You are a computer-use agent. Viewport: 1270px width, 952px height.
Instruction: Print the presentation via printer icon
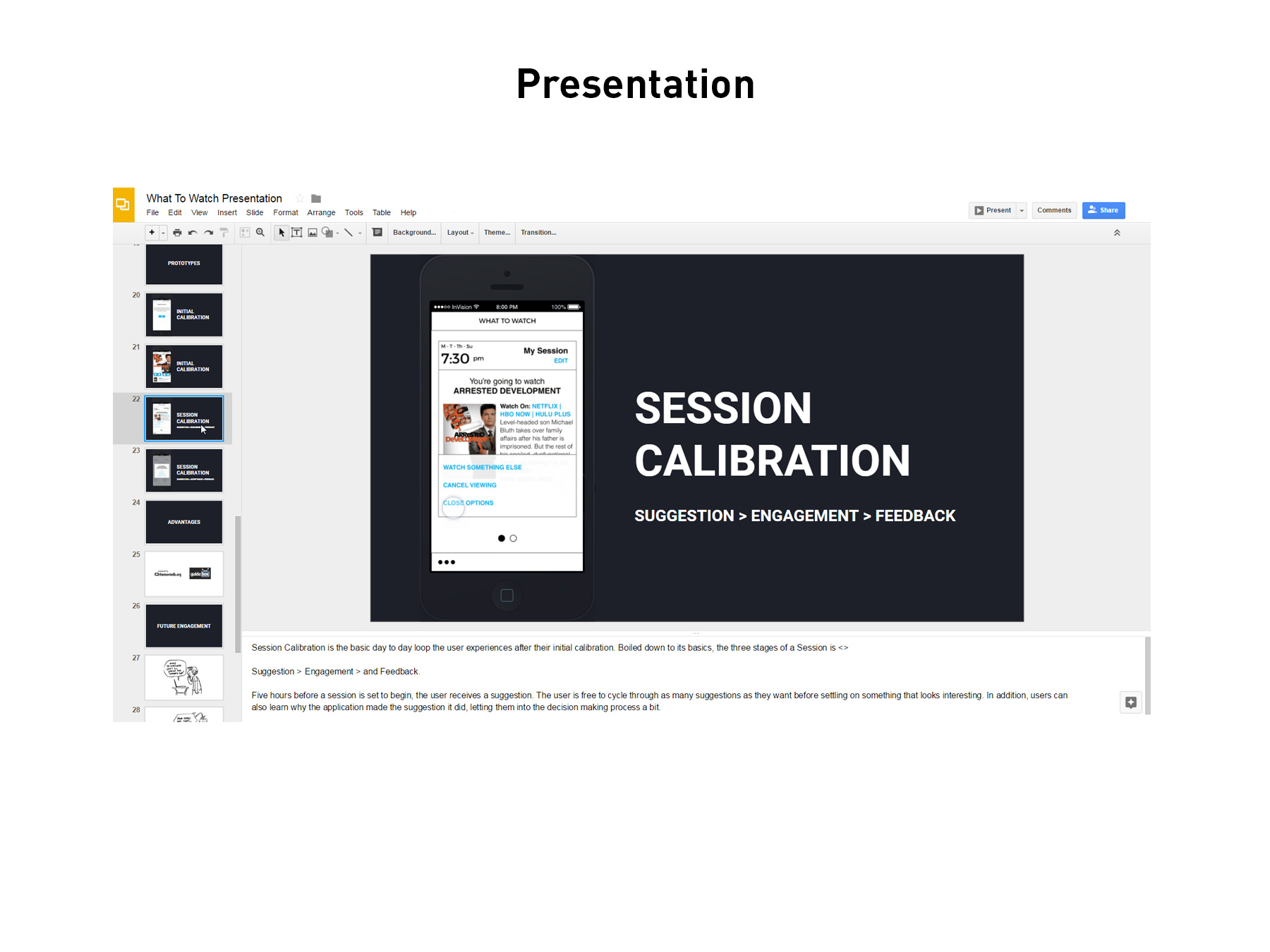pyautogui.click(x=177, y=233)
